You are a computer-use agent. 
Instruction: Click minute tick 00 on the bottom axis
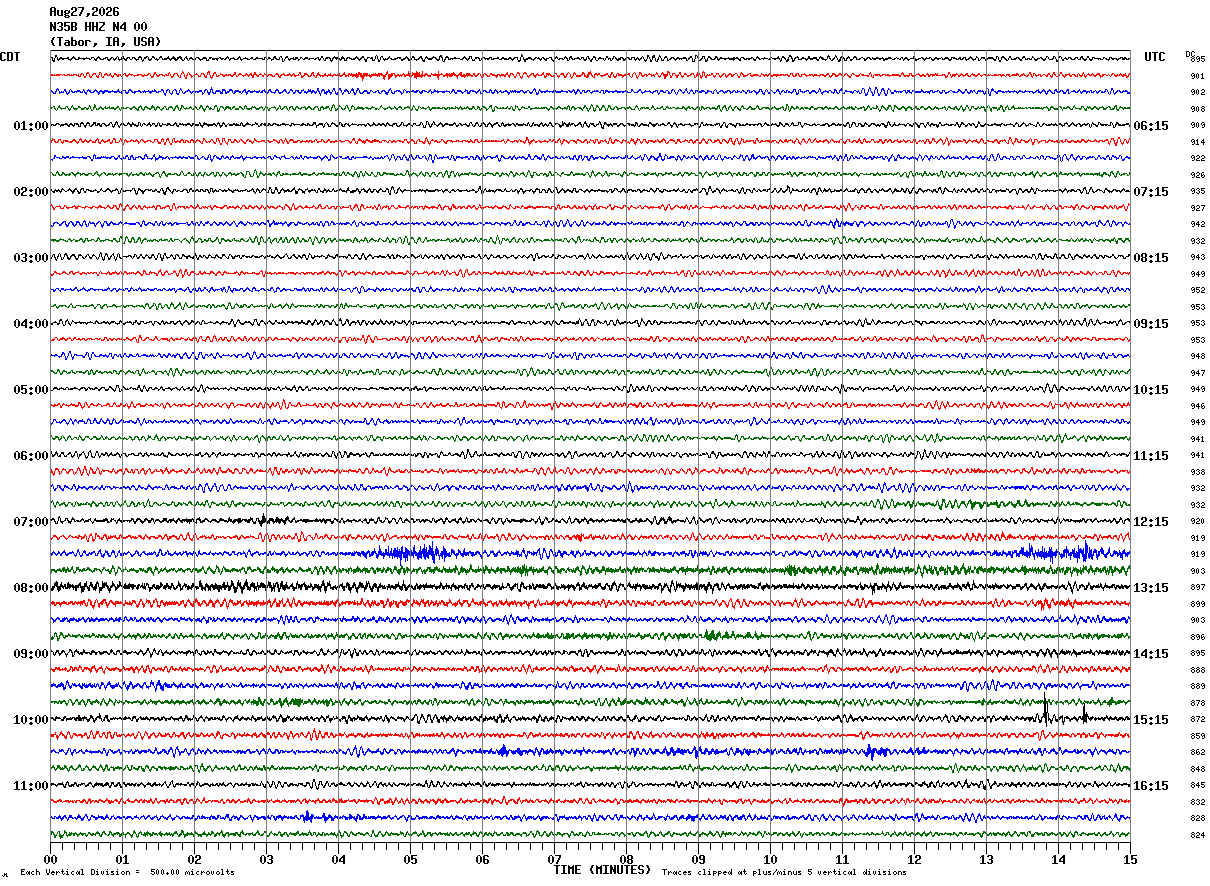[50, 859]
